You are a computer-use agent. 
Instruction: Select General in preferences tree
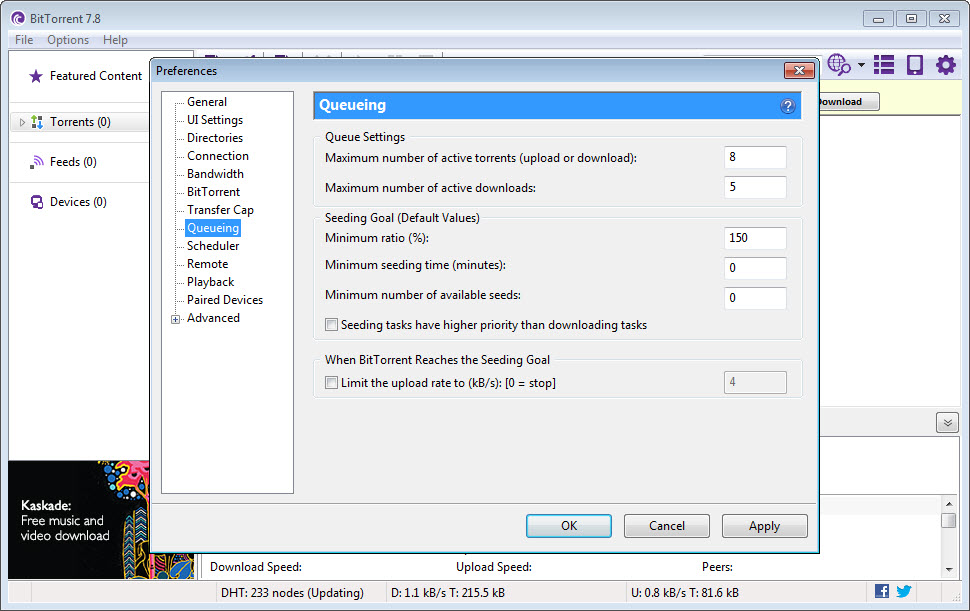(207, 102)
